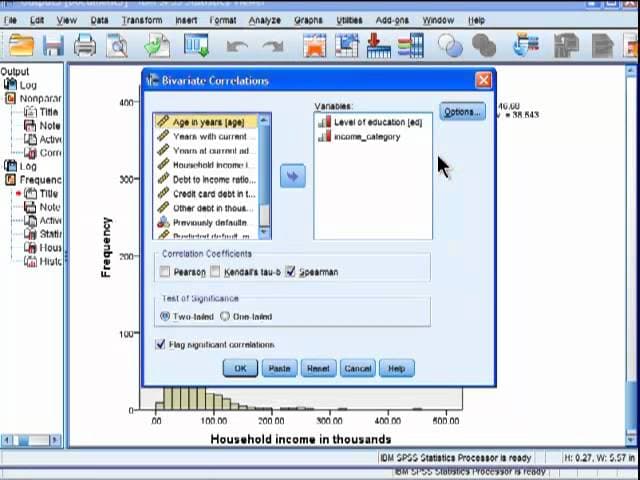Click the recall recent dialogs icon
Image resolution: width=640 pixels, height=480 pixels.
[197, 45]
